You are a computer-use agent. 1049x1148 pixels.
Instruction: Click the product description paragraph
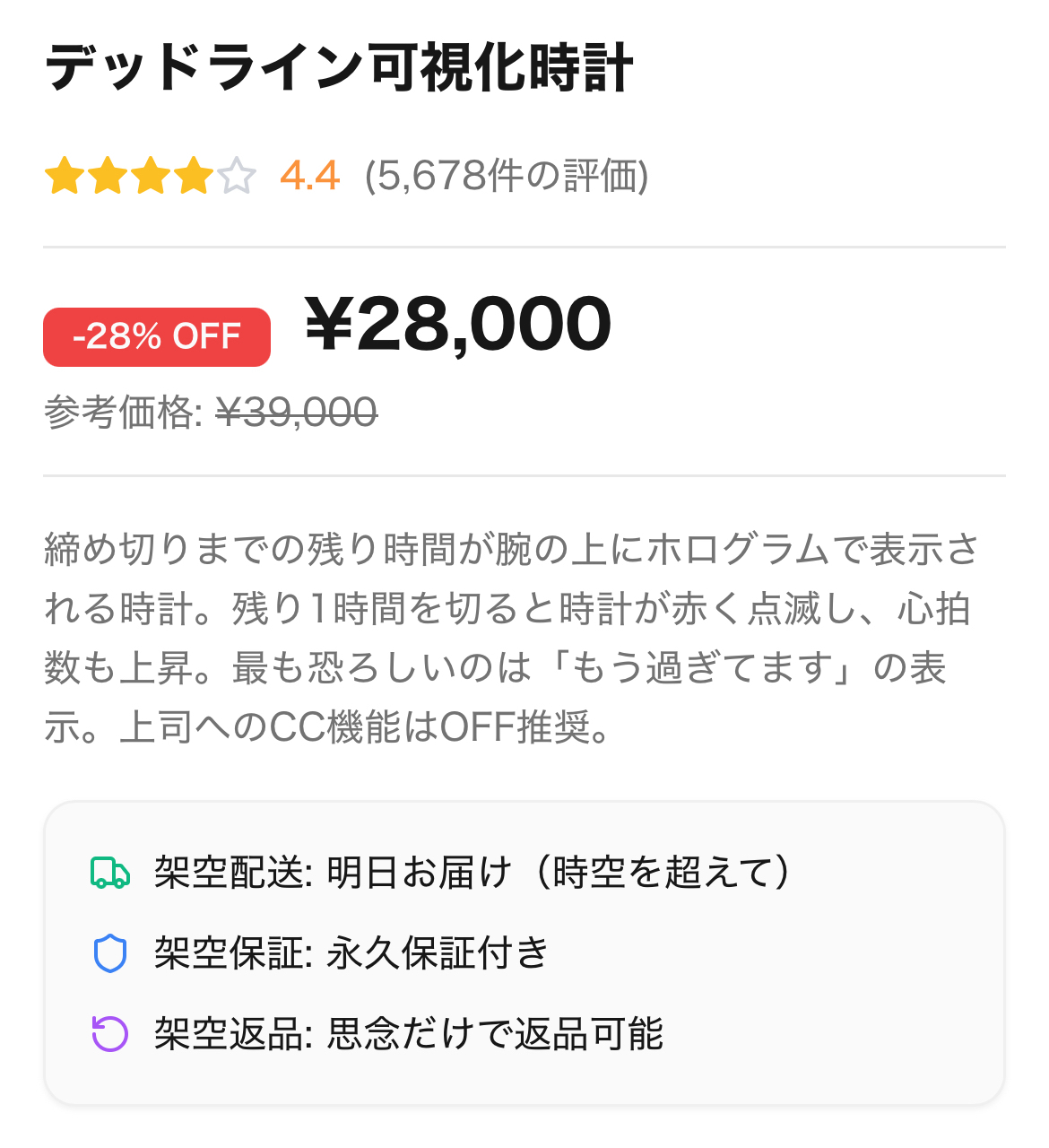tap(511, 610)
